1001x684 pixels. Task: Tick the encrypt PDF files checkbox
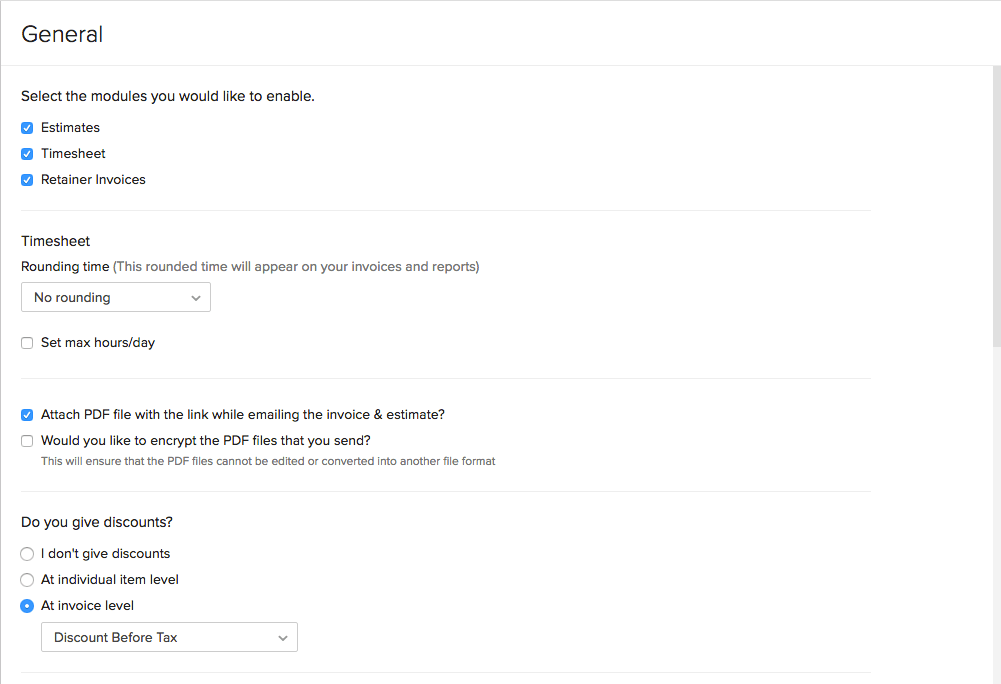tap(27, 441)
